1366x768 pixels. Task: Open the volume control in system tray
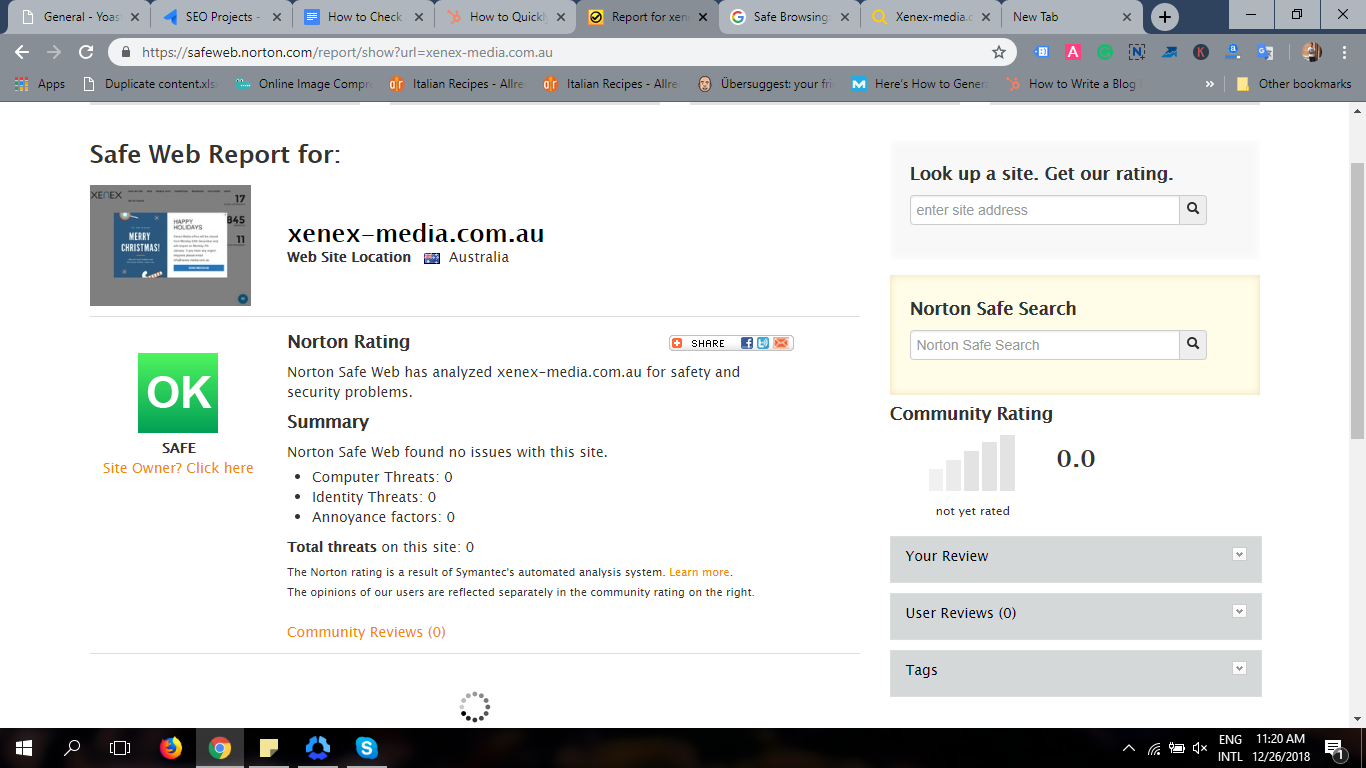tap(1200, 748)
